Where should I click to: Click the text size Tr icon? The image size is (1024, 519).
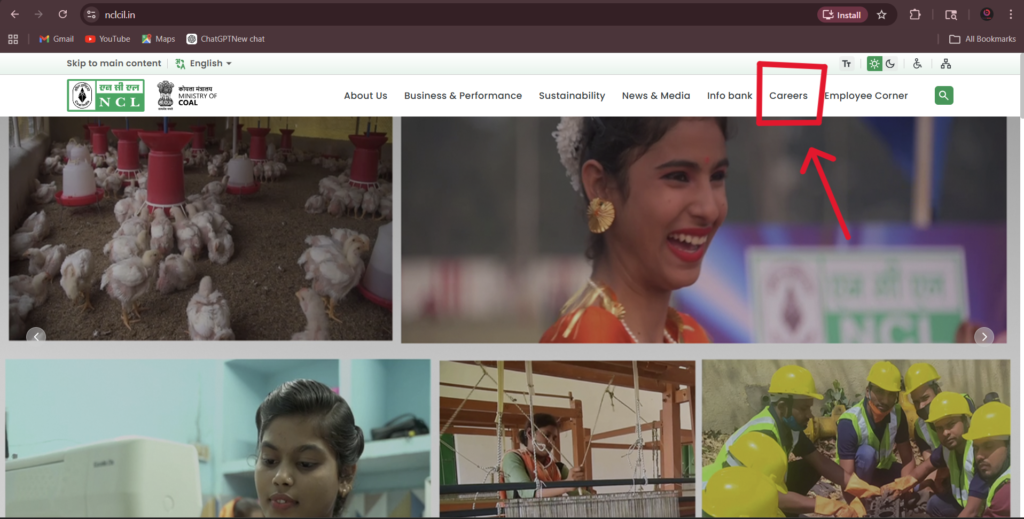coord(847,64)
